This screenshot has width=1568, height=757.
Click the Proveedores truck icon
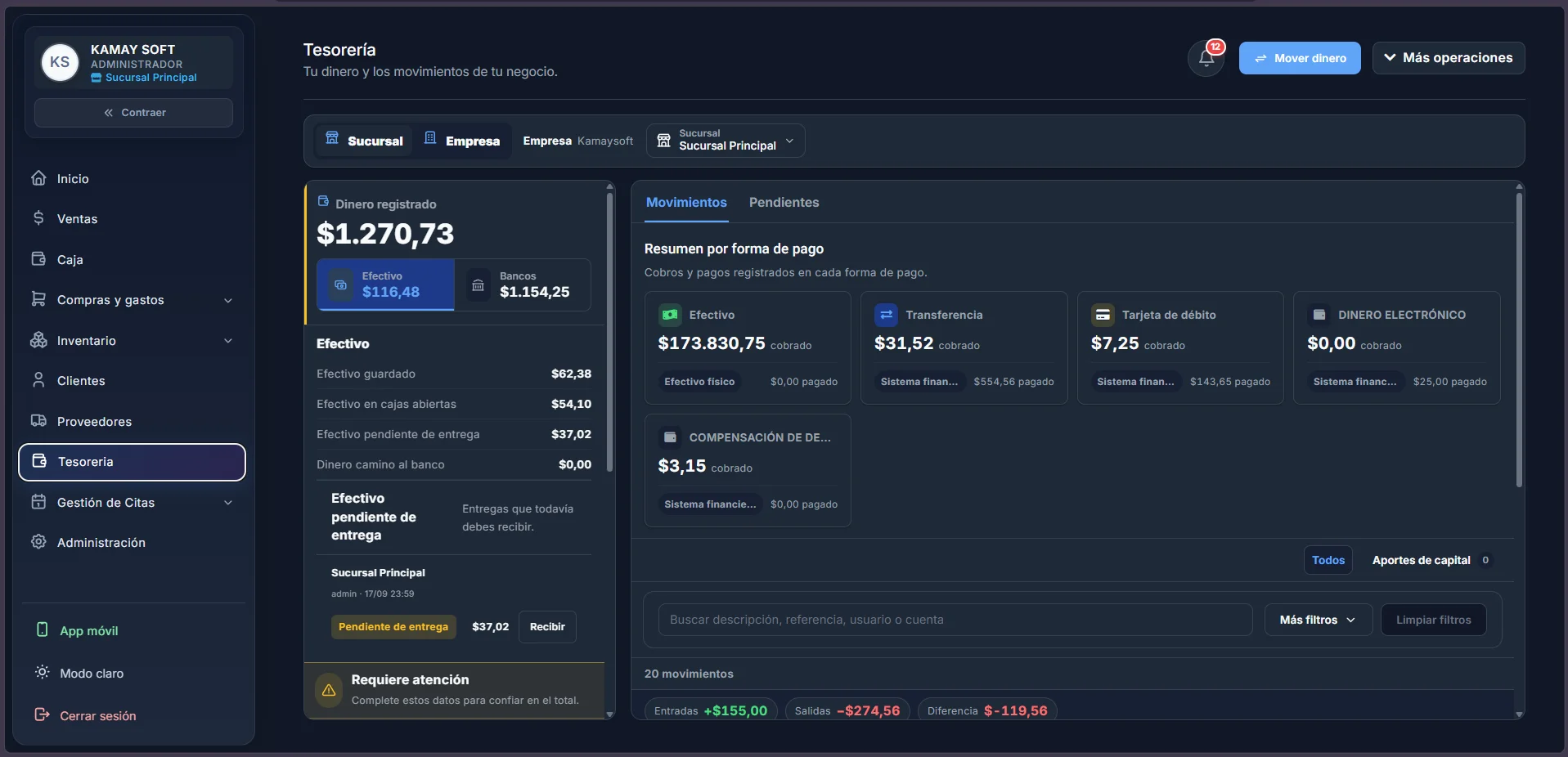tap(38, 421)
